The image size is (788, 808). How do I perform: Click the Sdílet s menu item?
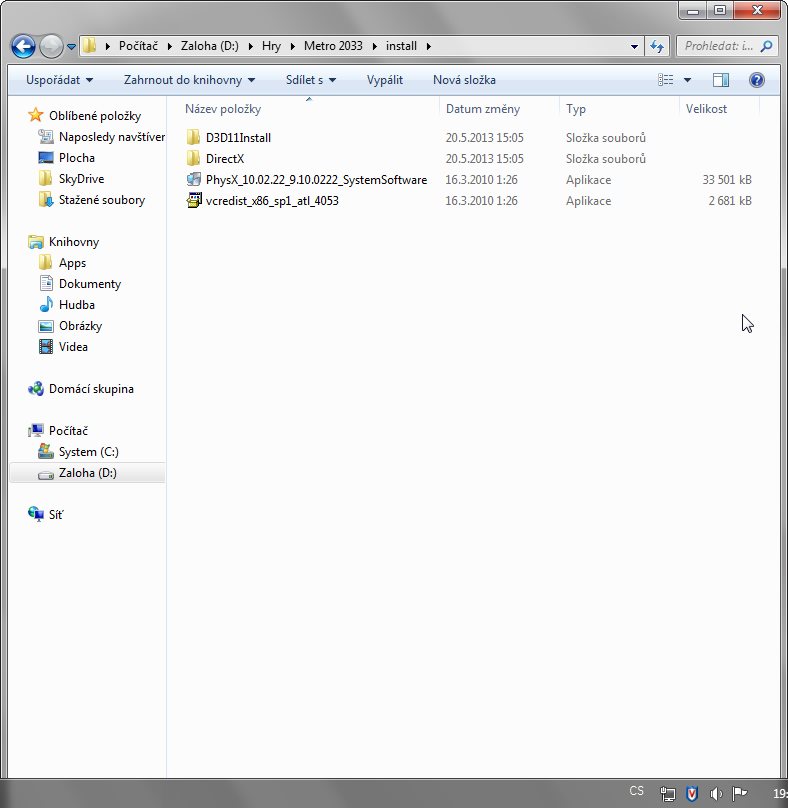pos(310,80)
